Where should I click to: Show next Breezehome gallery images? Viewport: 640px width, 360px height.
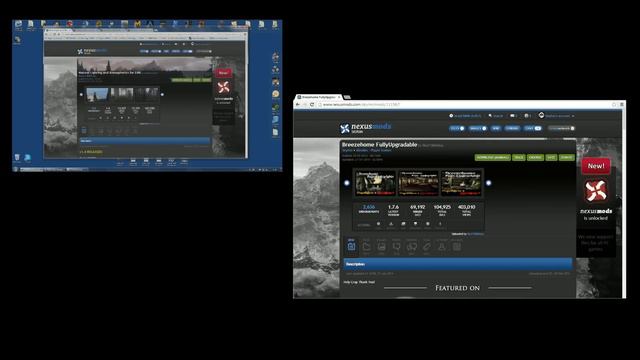click(489, 183)
